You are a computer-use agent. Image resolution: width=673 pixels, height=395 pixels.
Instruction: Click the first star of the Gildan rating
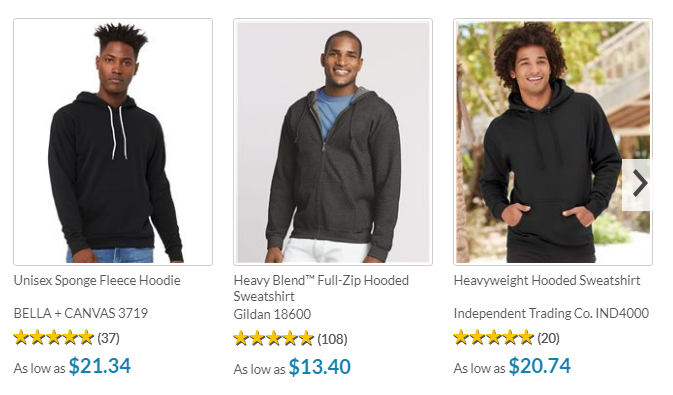click(241, 339)
